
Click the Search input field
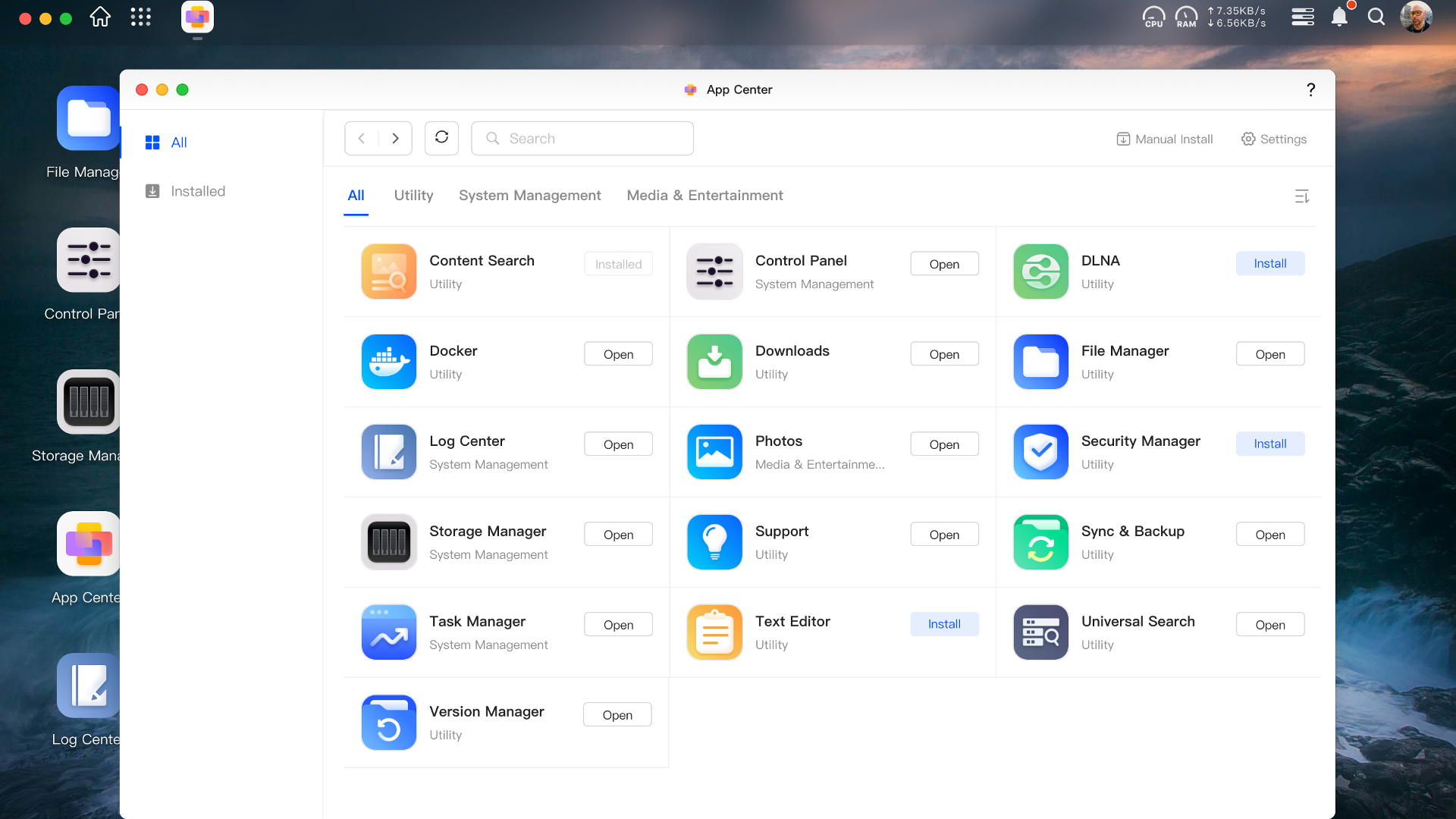click(582, 138)
